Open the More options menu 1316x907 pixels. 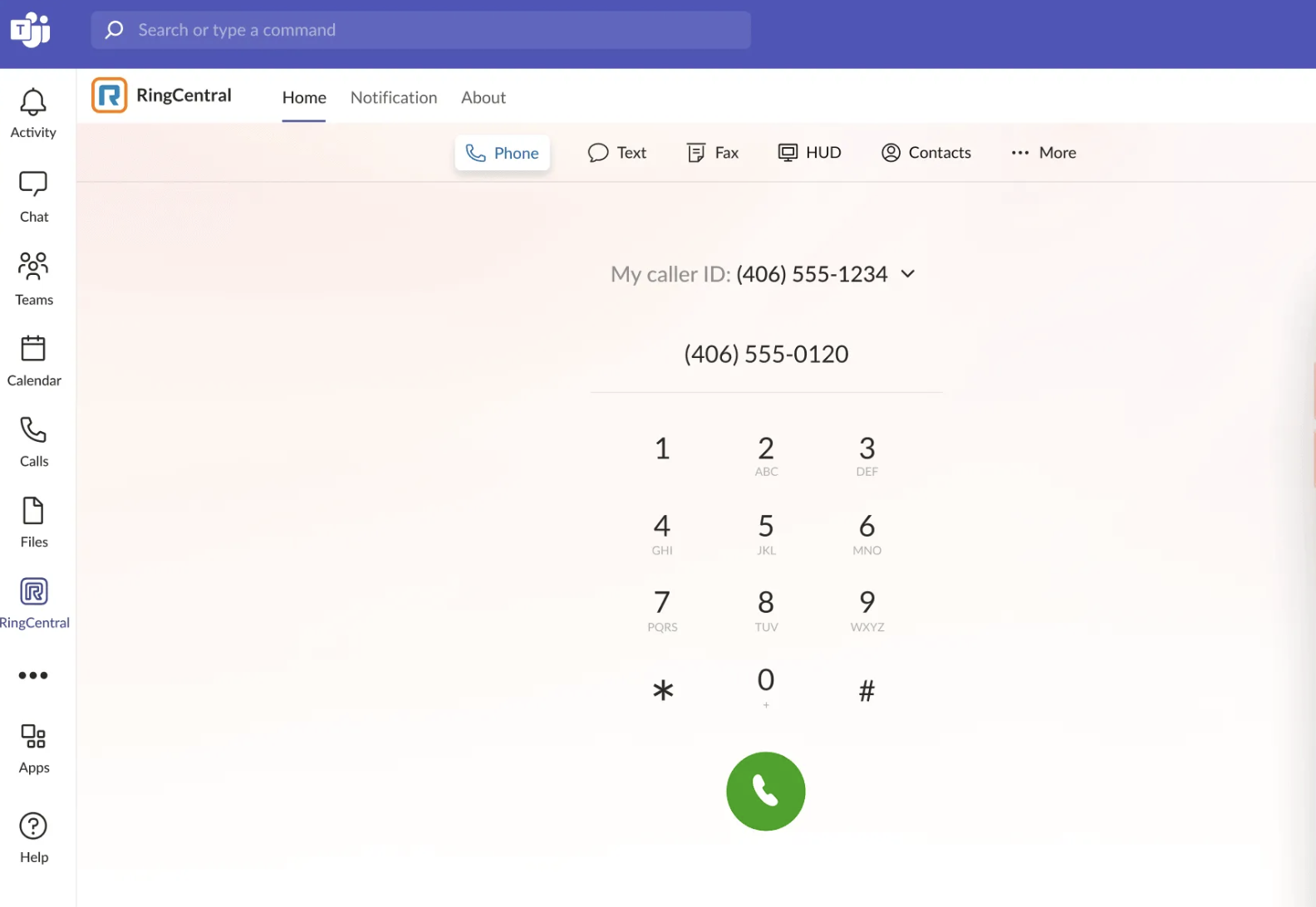click(x=1043, y=153)
